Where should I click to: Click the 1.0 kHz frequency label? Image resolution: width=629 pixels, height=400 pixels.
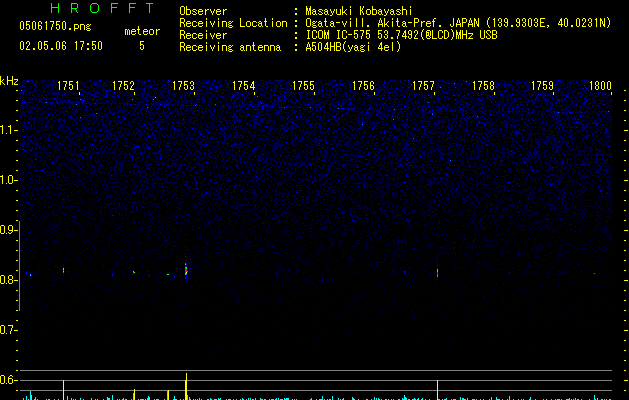pyautogui.click(x=8, y=180)
